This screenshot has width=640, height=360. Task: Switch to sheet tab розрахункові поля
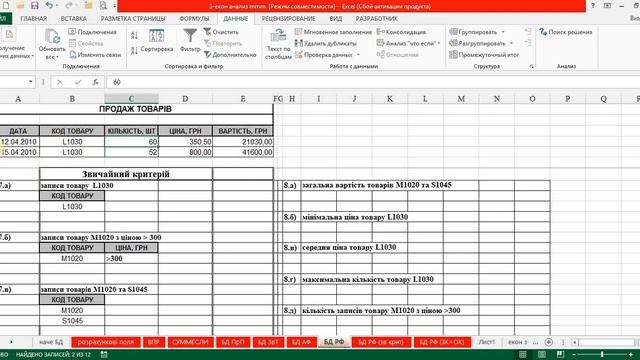106,342
